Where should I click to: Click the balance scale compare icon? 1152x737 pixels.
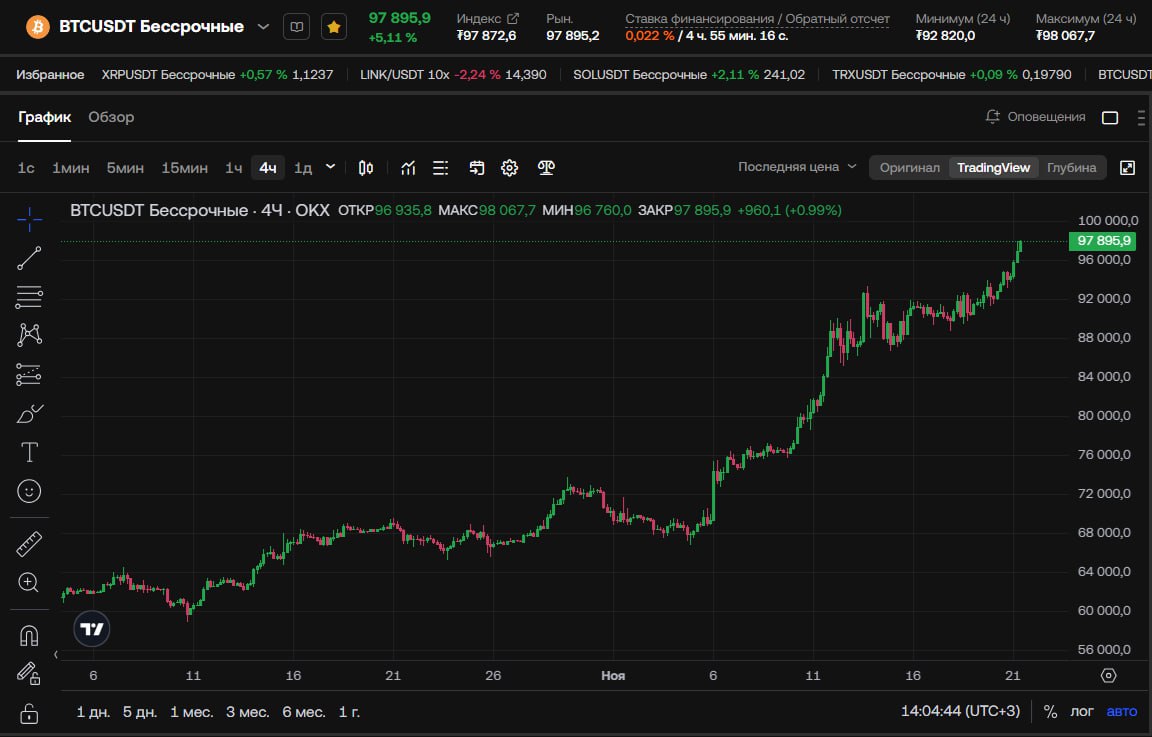546,168
